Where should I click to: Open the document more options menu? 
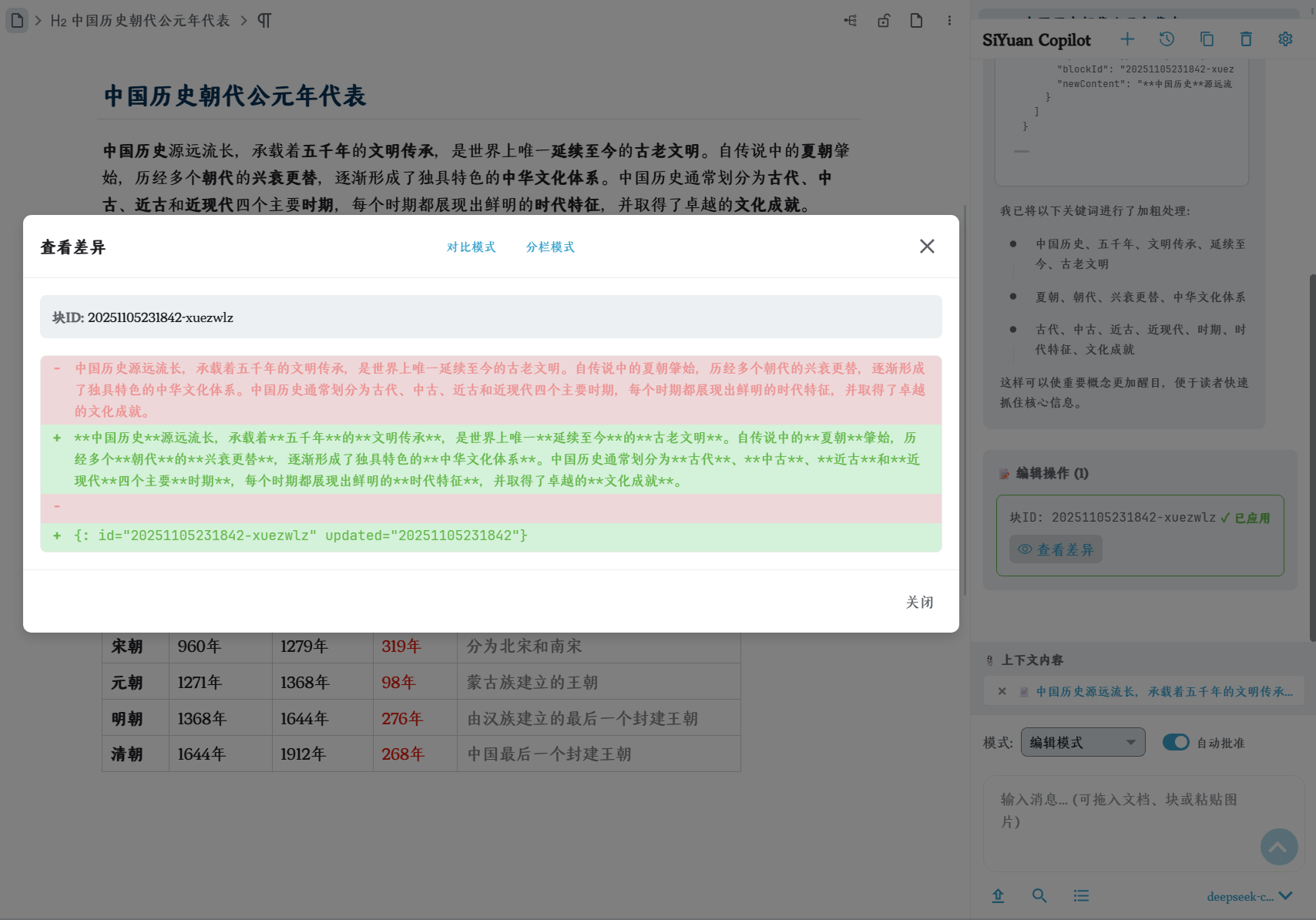(x=949, y=21)
